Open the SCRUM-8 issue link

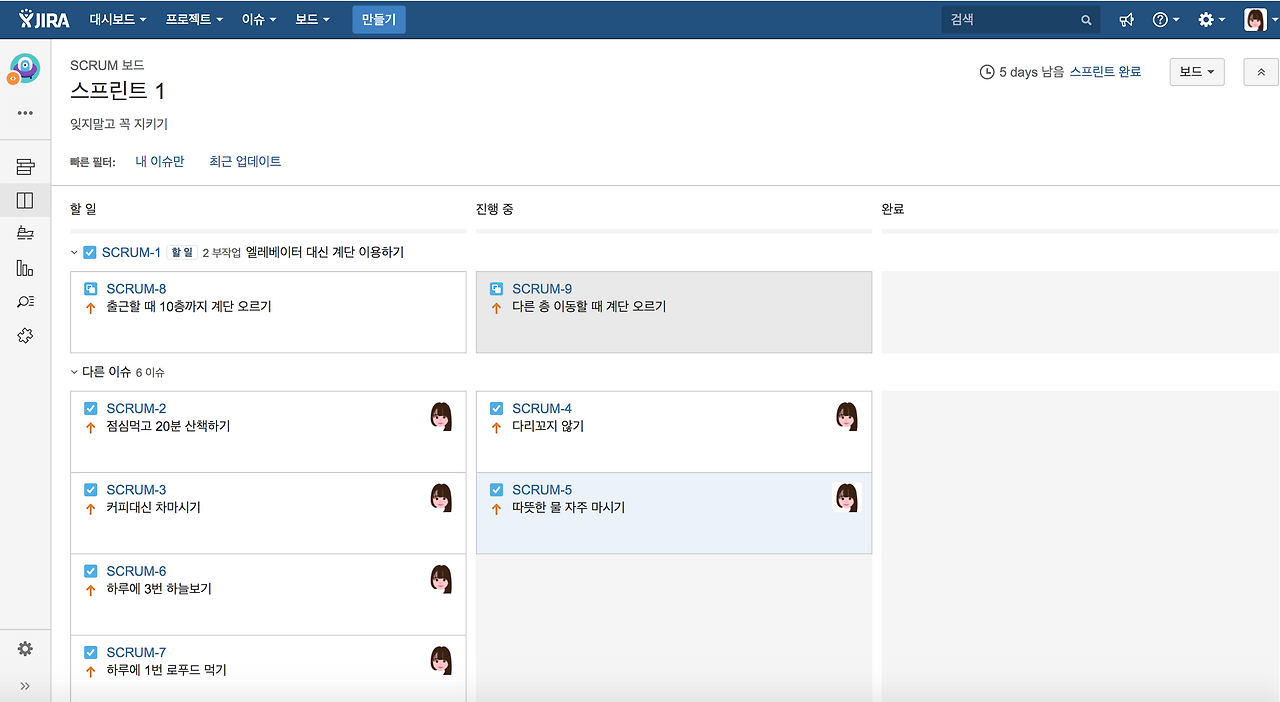click(x=136, y=289)
